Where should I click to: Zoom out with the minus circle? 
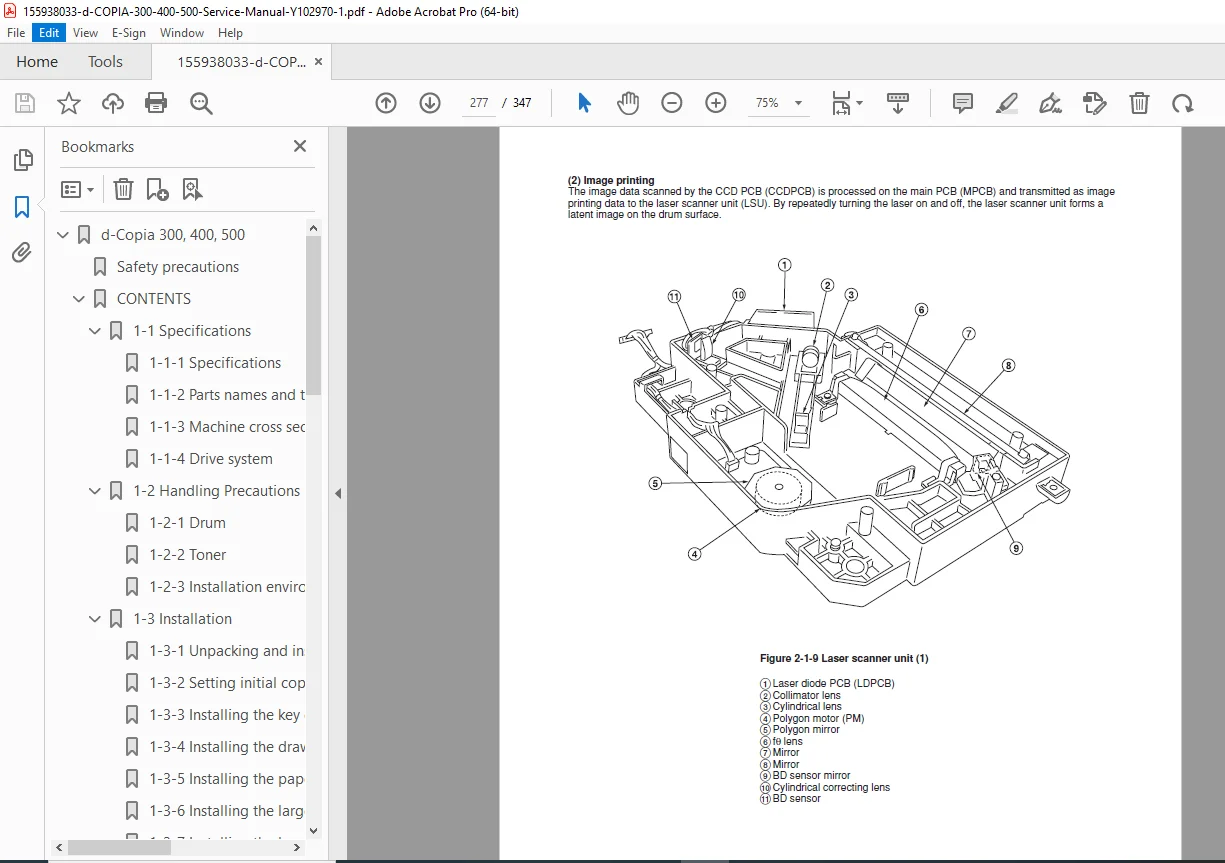click(672, 103)
